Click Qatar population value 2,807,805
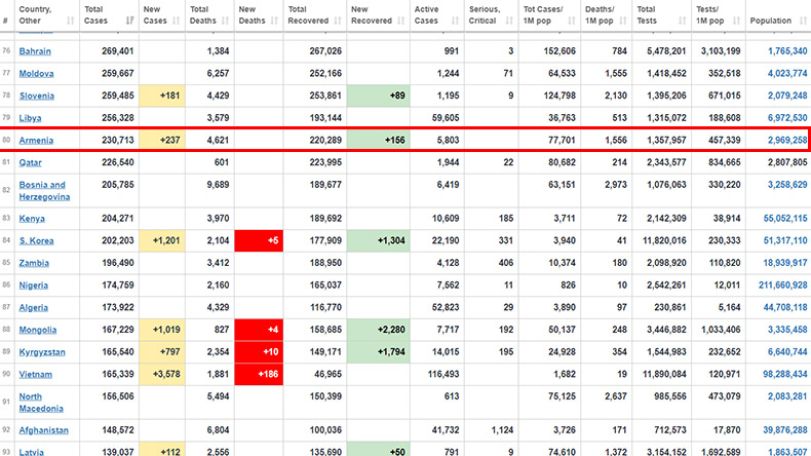 pyautogui.click(x=787, y=162)
